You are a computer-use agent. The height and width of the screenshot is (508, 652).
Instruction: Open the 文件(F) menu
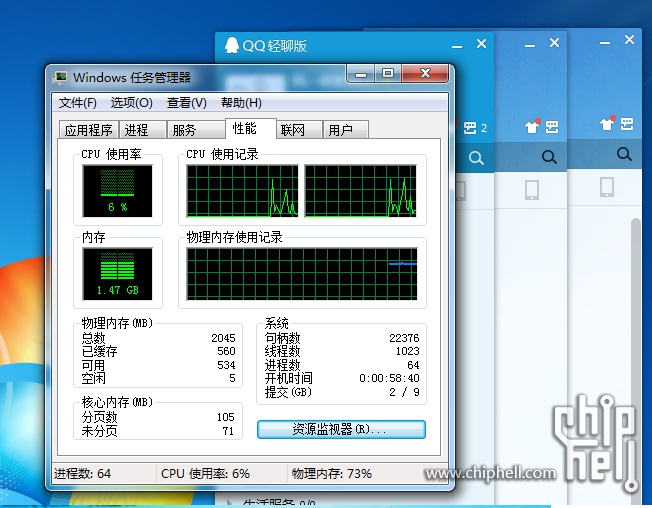pos(77,103)
